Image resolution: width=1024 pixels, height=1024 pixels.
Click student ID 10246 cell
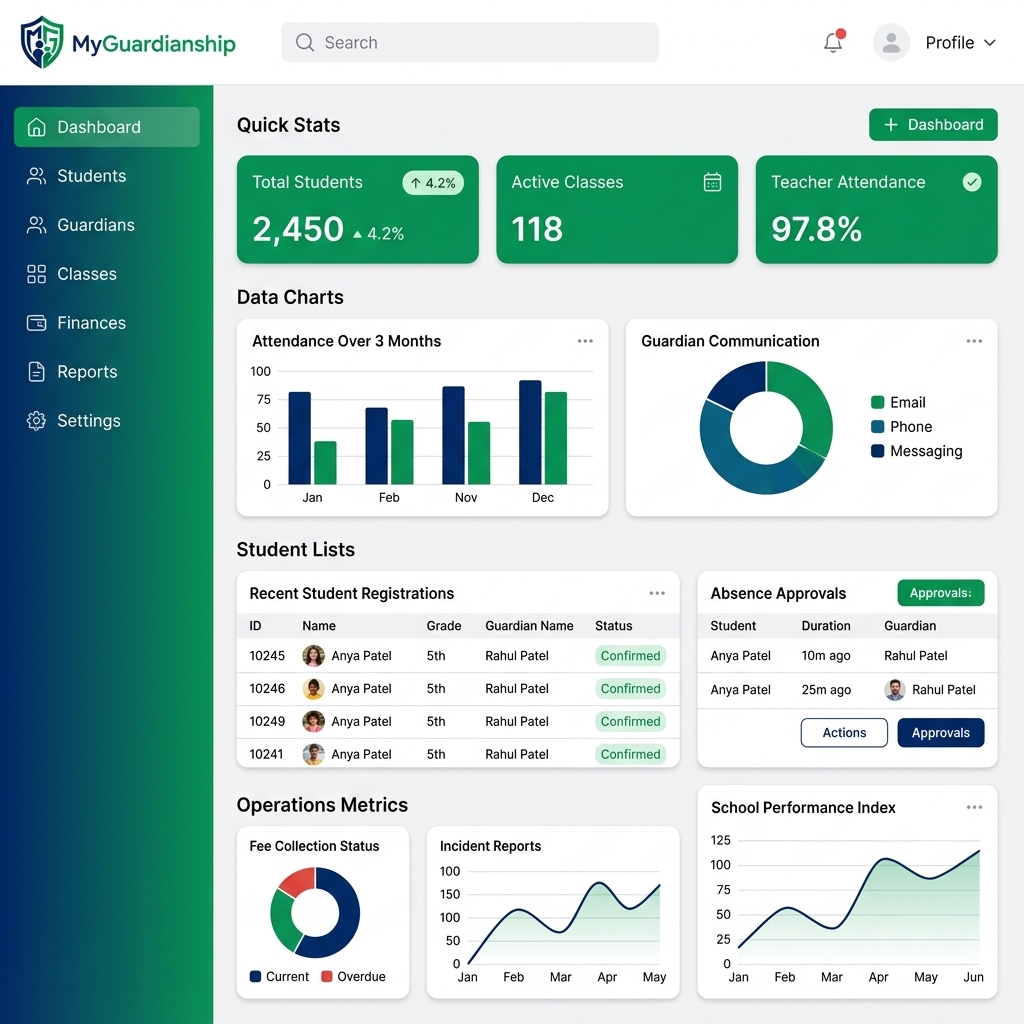click(267, 688)
